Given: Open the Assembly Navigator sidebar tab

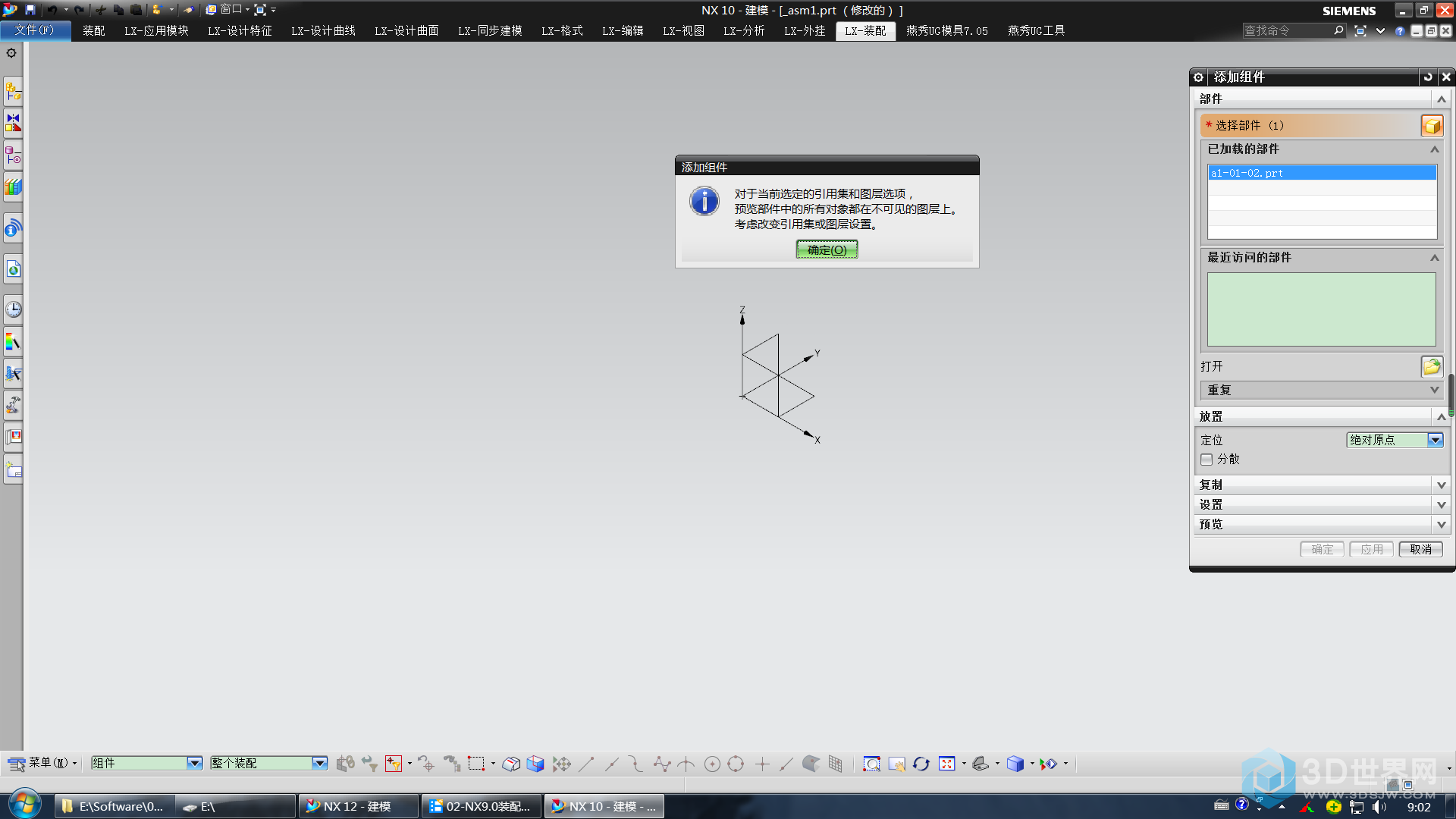Looking at the screenshot, I should [x=13, y=93].
